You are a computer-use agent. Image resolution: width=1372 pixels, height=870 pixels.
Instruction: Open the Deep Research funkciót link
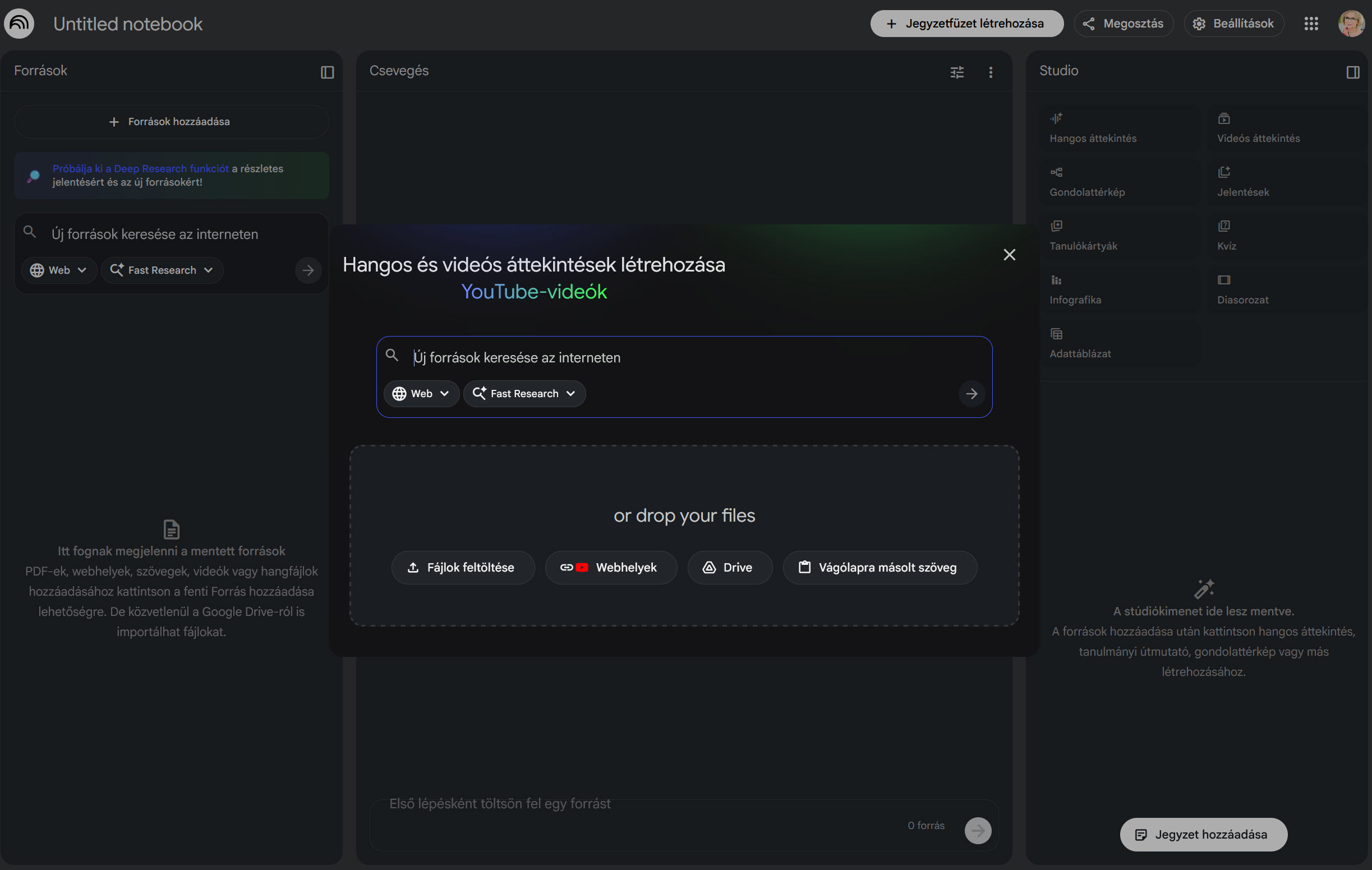tap(140, 169)
